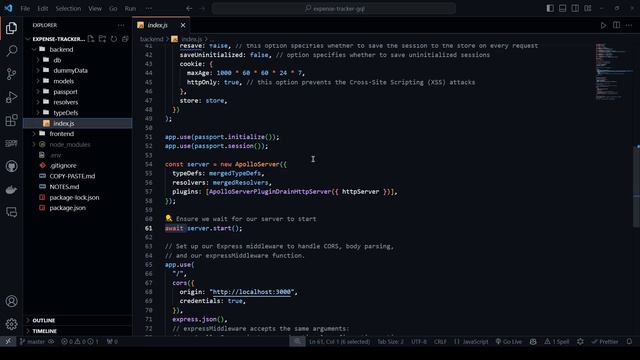Open the Manage gear menu
This screenshot has height=360, width=640.
pyautogui.click(x=11, y=324)
